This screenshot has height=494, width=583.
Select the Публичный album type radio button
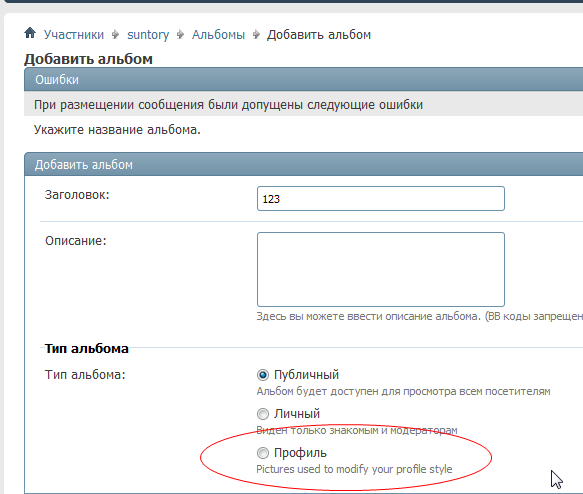263,375
